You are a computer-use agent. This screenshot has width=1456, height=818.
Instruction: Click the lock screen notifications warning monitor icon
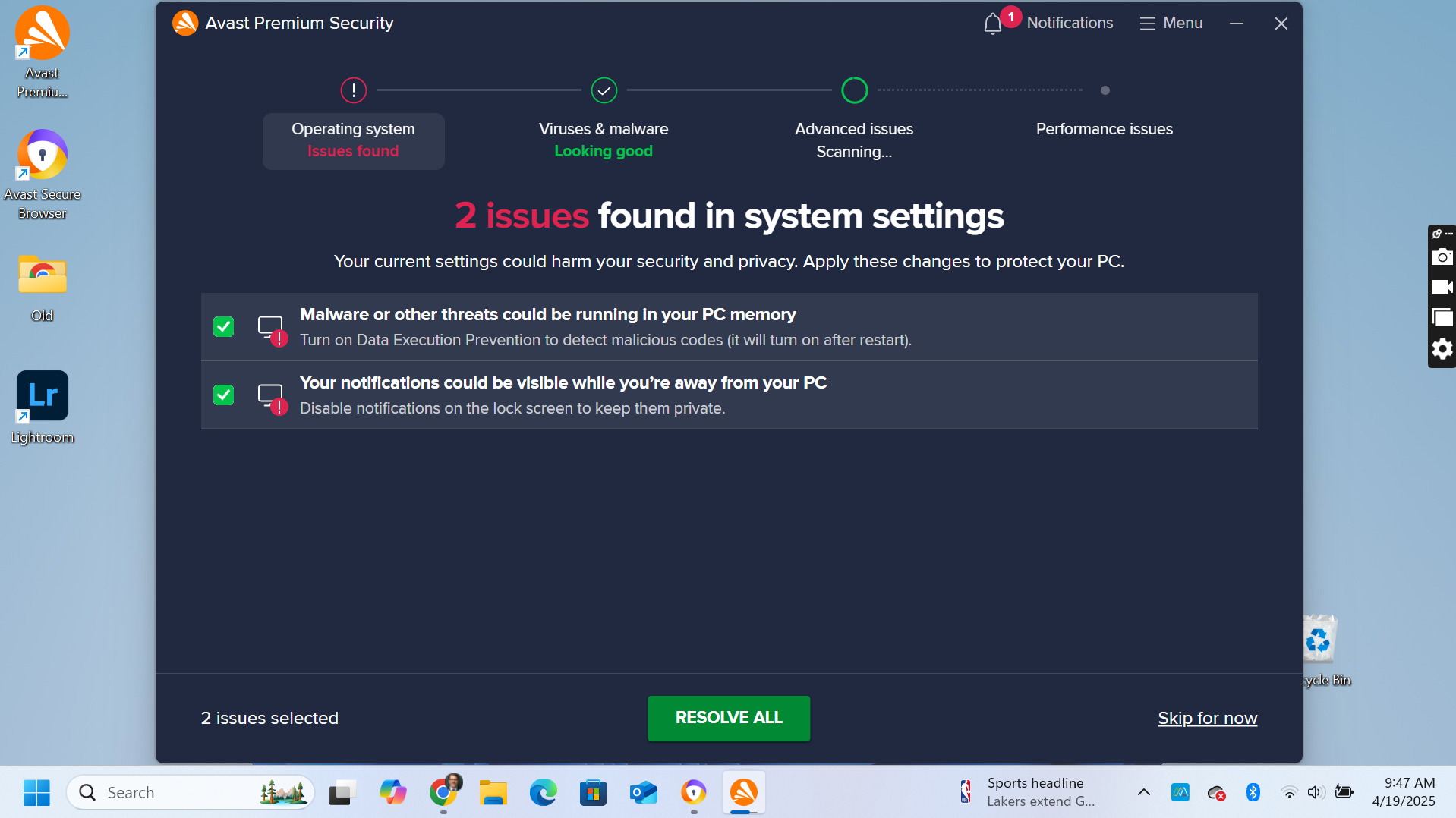271,397
